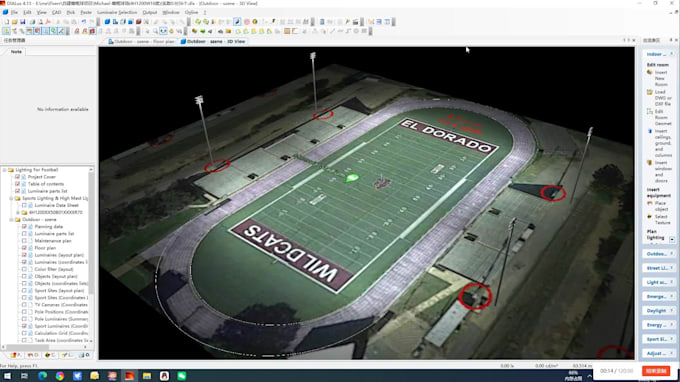680x382 pixels.
Task: Click the clapperboard video icon
Action: coord(356,22)
